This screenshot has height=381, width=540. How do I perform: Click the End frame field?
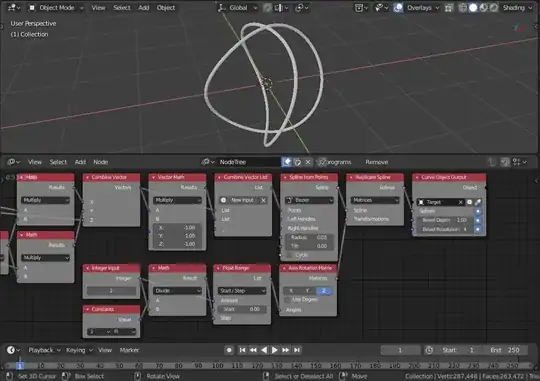click(506, 350)
